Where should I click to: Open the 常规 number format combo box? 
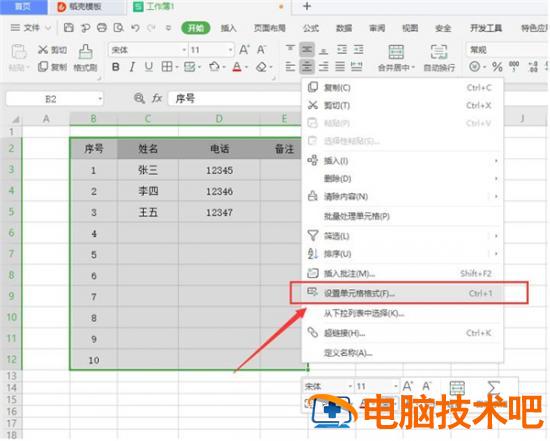[x=507, y=50]
